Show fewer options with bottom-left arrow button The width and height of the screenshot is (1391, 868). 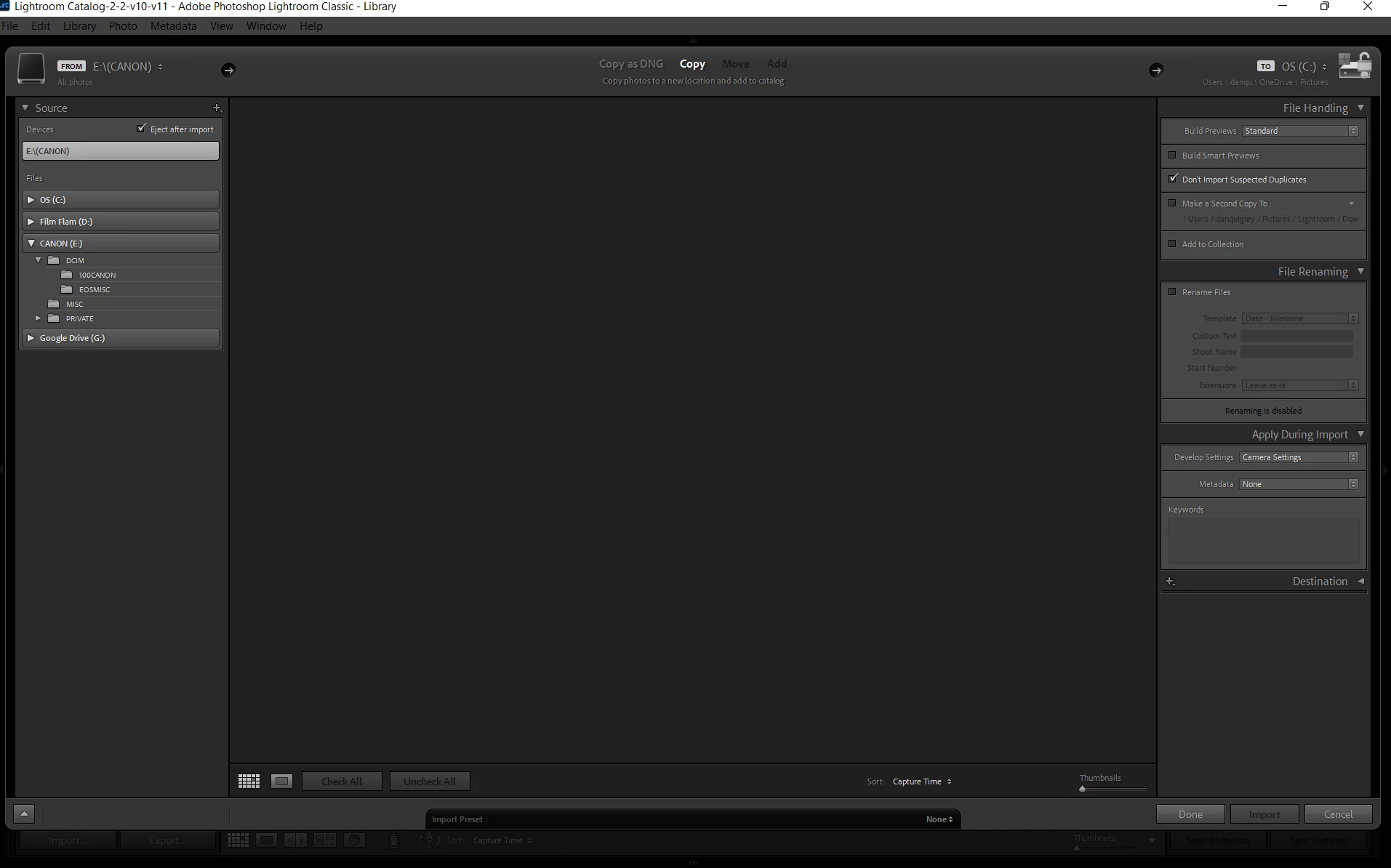pos(24,813)
